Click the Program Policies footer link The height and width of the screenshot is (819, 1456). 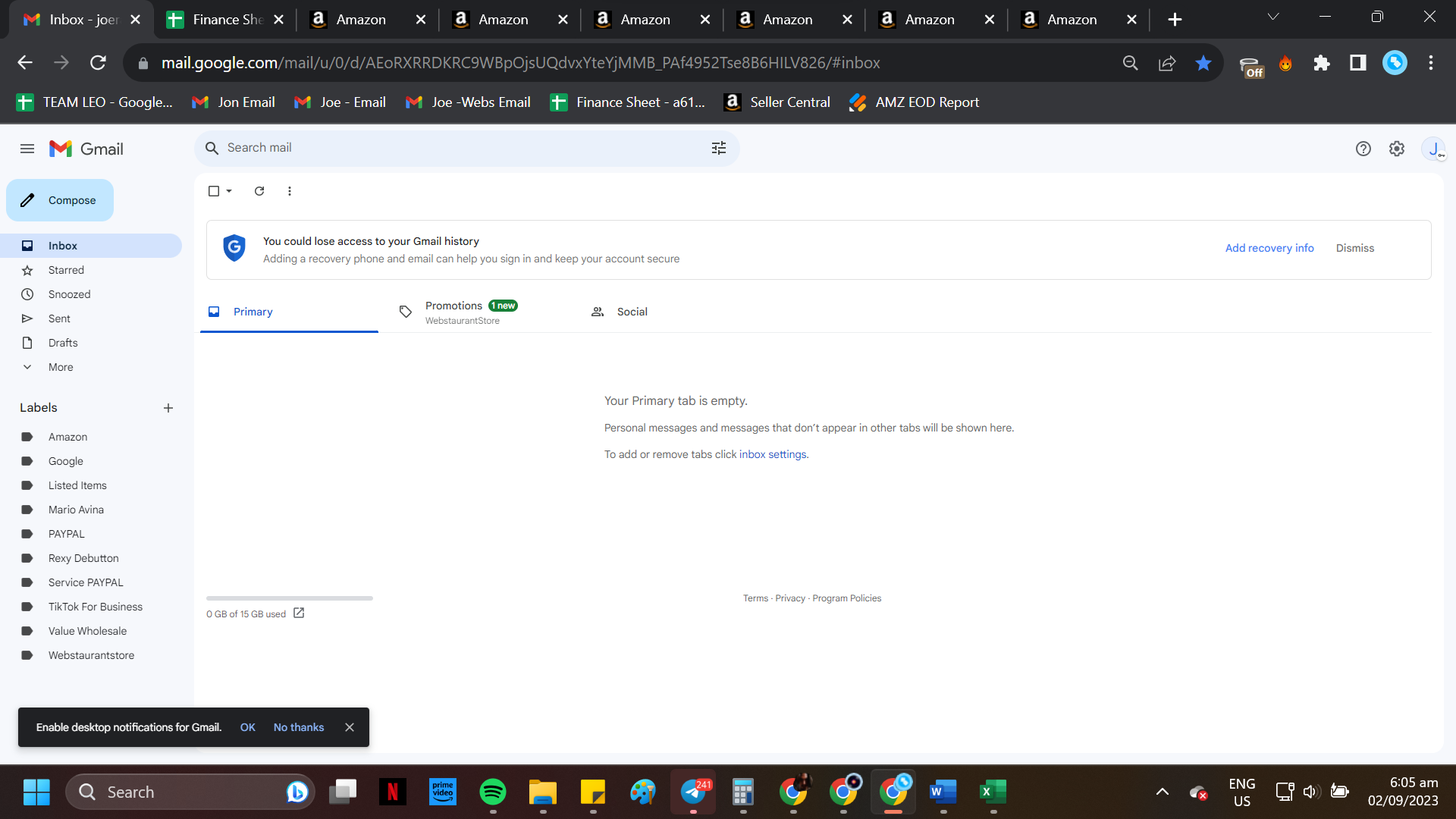[846, 598]
